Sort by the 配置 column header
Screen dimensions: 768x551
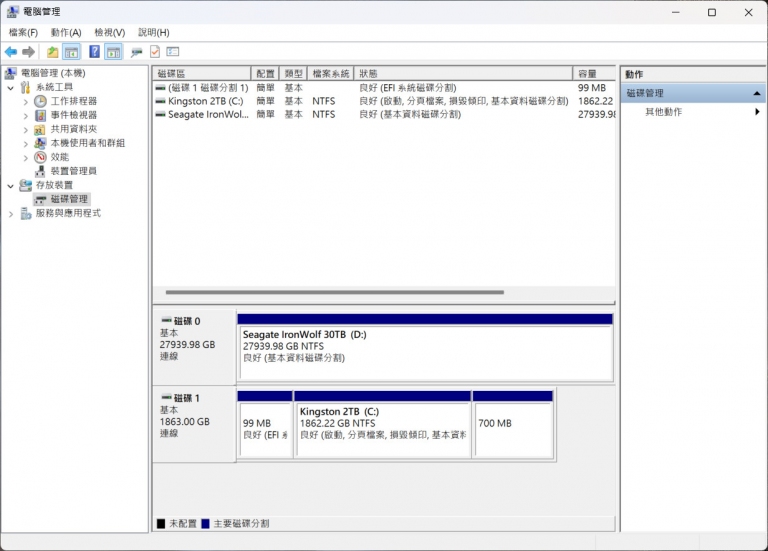pyautogui.click(x=265, y=73)
